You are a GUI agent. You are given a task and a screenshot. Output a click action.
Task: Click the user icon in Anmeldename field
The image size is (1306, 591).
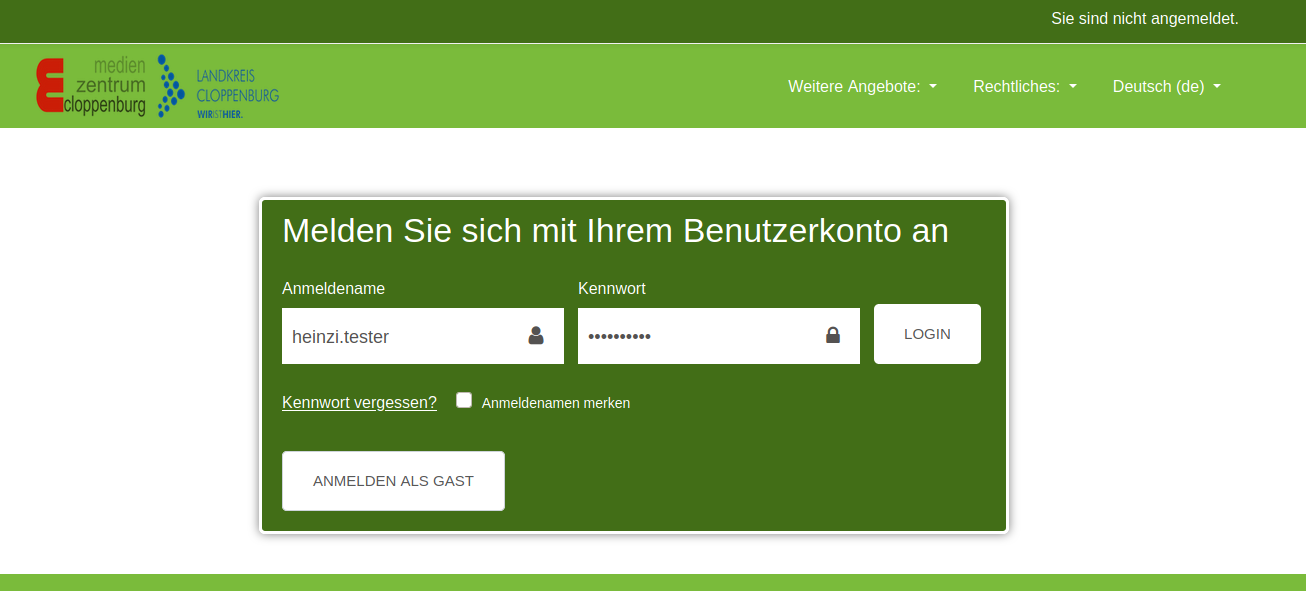pyautogui.click(x=536, y=336)
